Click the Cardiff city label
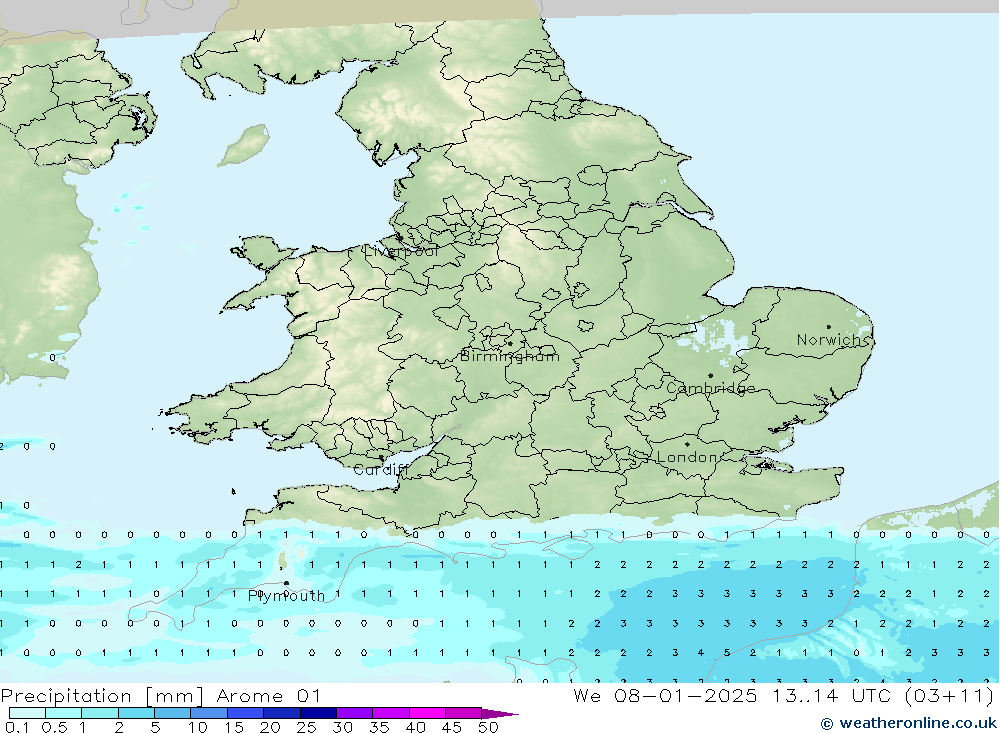This screenshot has height=733, width=1000. tap(380, 470)
